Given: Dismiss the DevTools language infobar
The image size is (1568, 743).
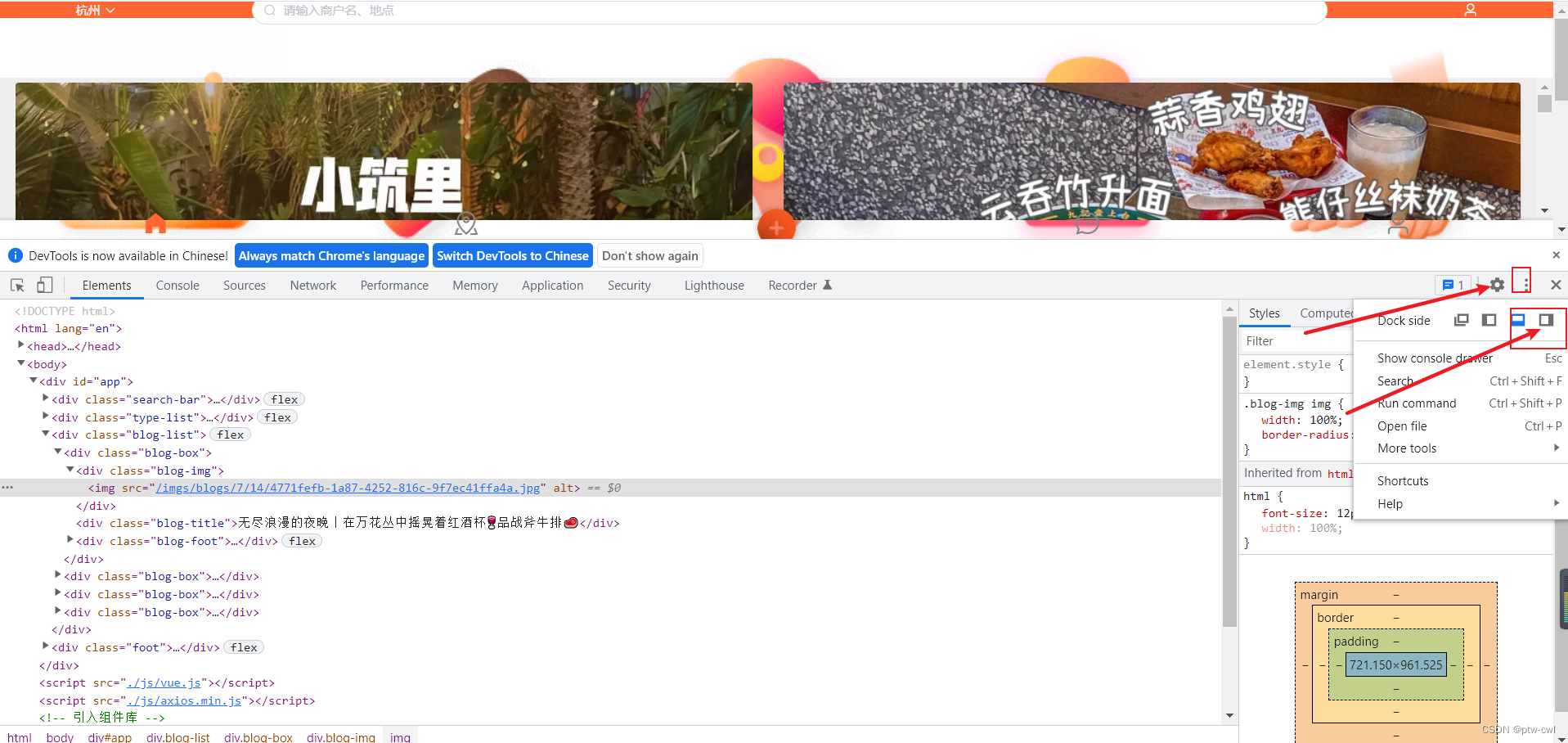Looking at the screenshot, I should click(x=1556, y=255).
